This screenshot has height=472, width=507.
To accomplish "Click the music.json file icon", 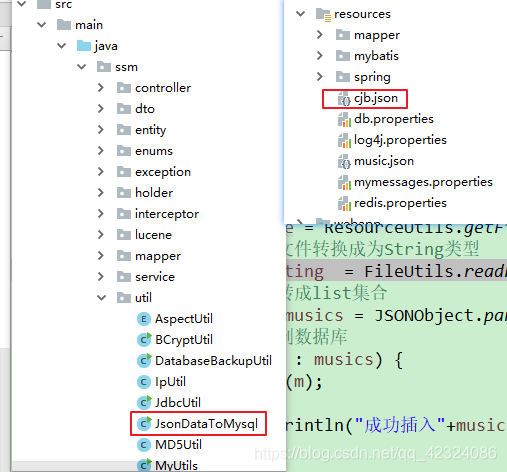I will pyautogui.click(x=344, y=162).
